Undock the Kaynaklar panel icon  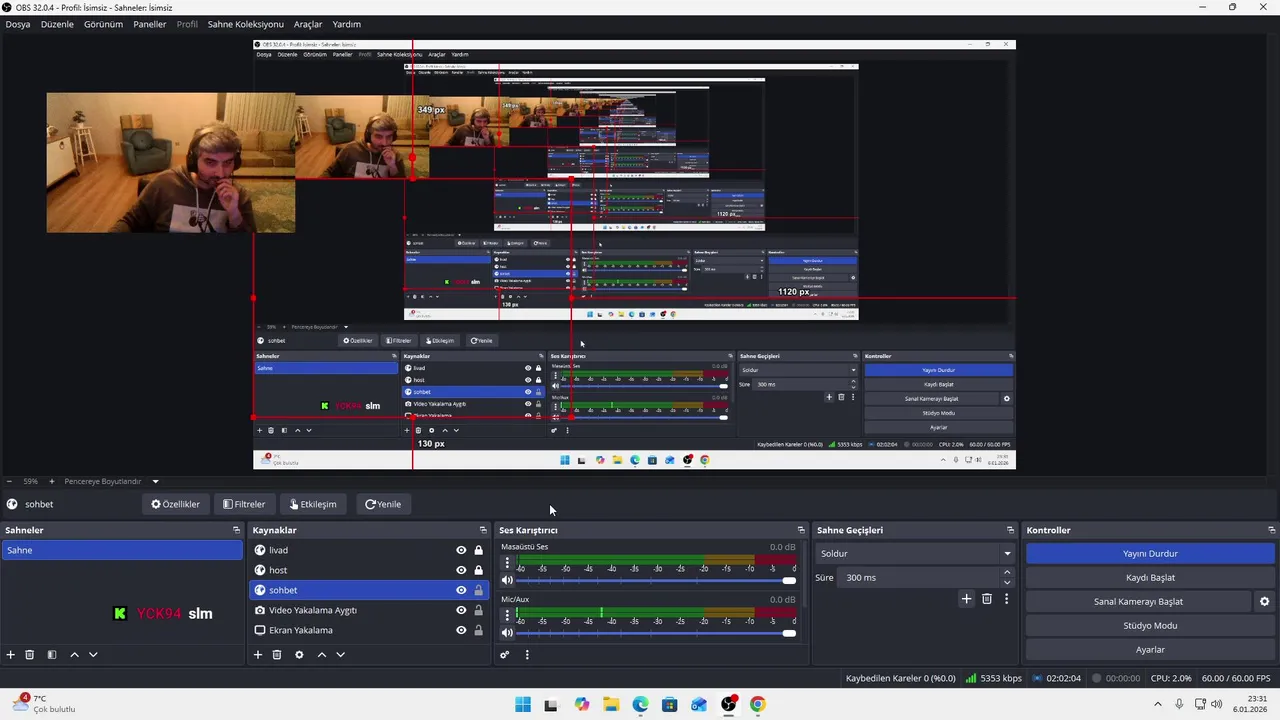(x=483, y=530)
